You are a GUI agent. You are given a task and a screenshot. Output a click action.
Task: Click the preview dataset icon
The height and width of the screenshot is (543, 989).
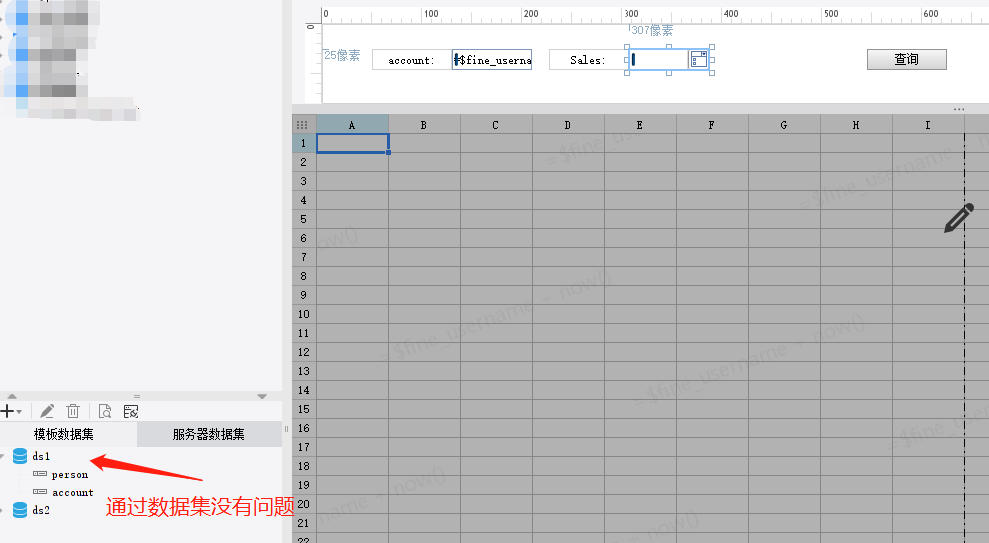(x=105, y=412)
